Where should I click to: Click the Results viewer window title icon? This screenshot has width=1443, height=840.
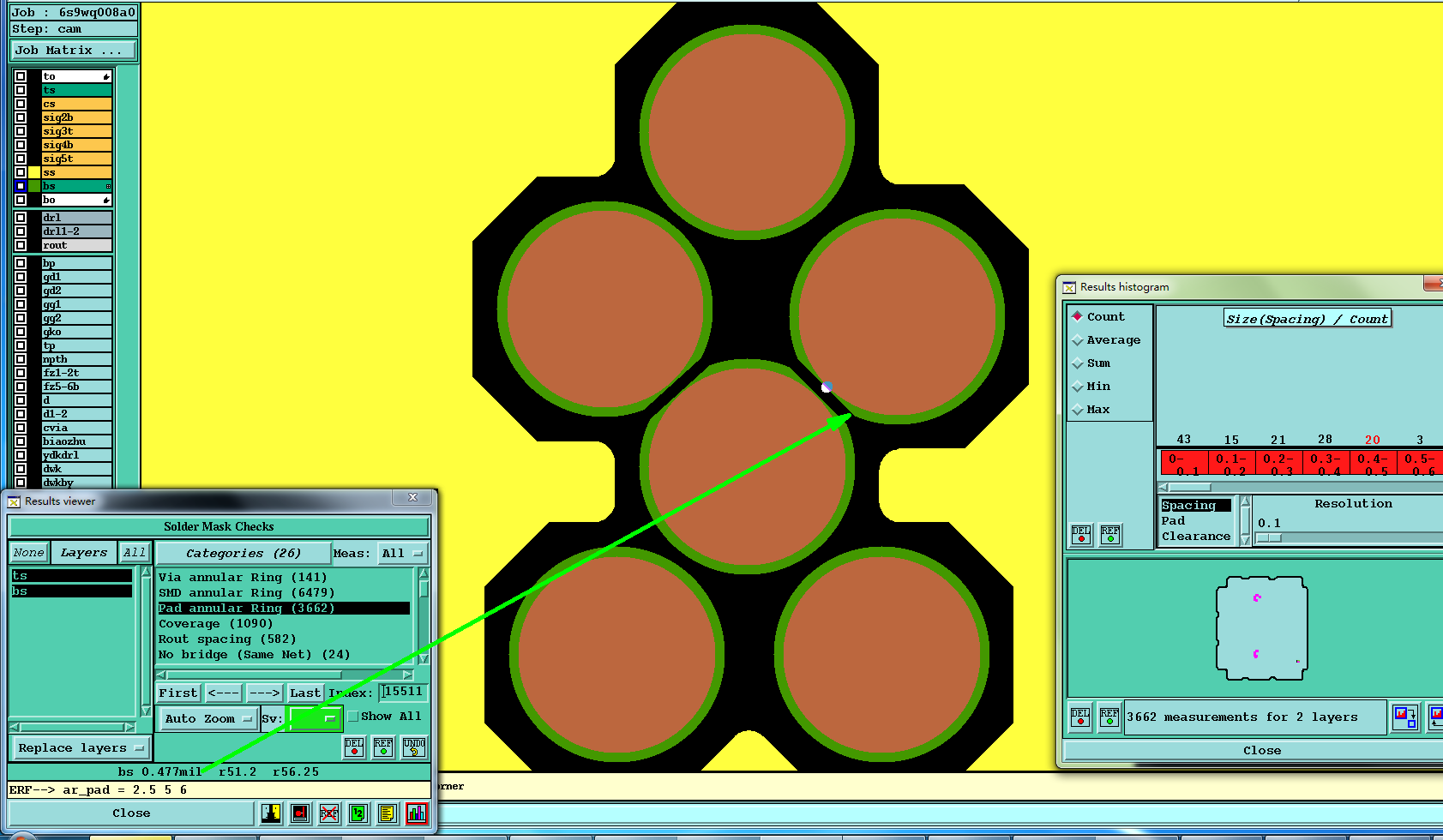pos(14,501)
